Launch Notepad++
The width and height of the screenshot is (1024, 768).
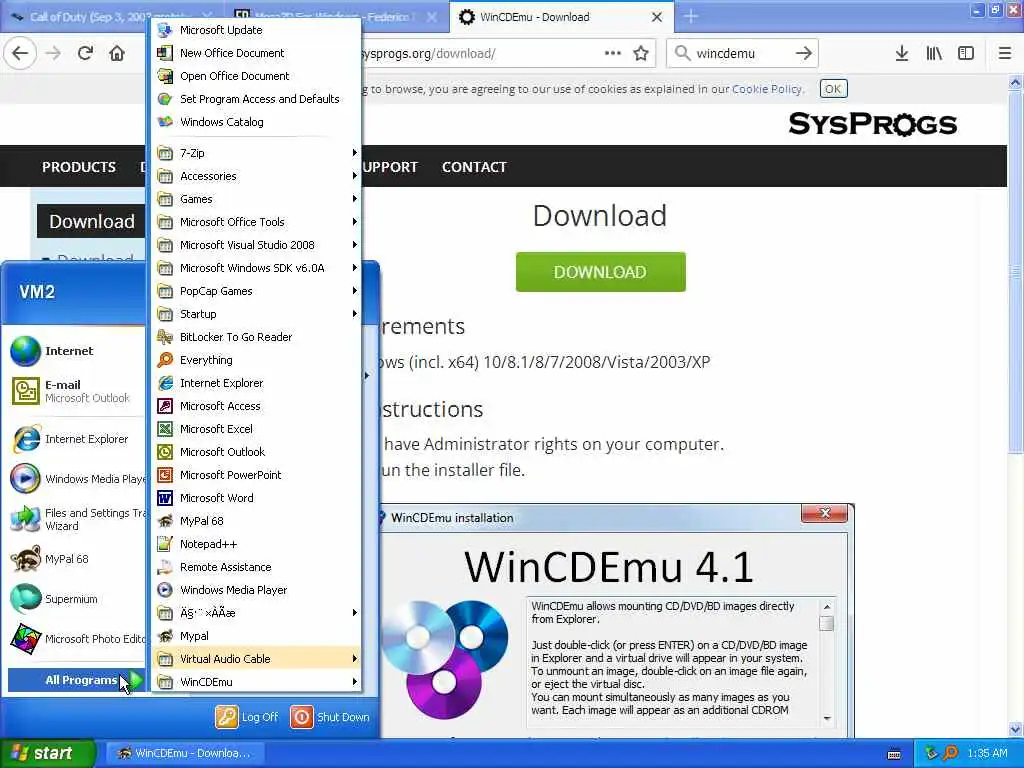point(256,544)
